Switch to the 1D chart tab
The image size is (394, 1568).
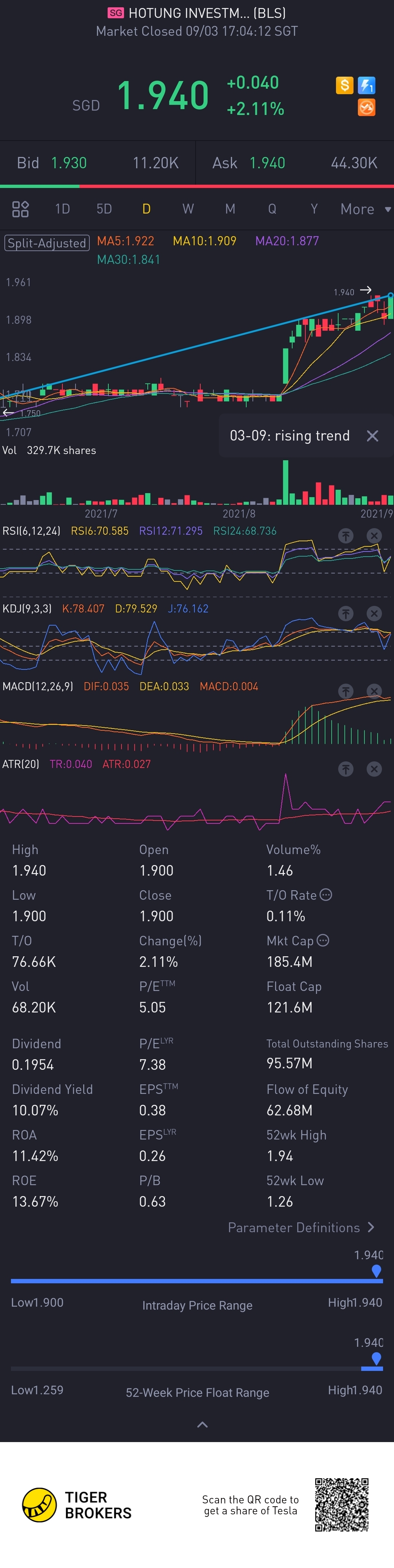pos(63,210)
